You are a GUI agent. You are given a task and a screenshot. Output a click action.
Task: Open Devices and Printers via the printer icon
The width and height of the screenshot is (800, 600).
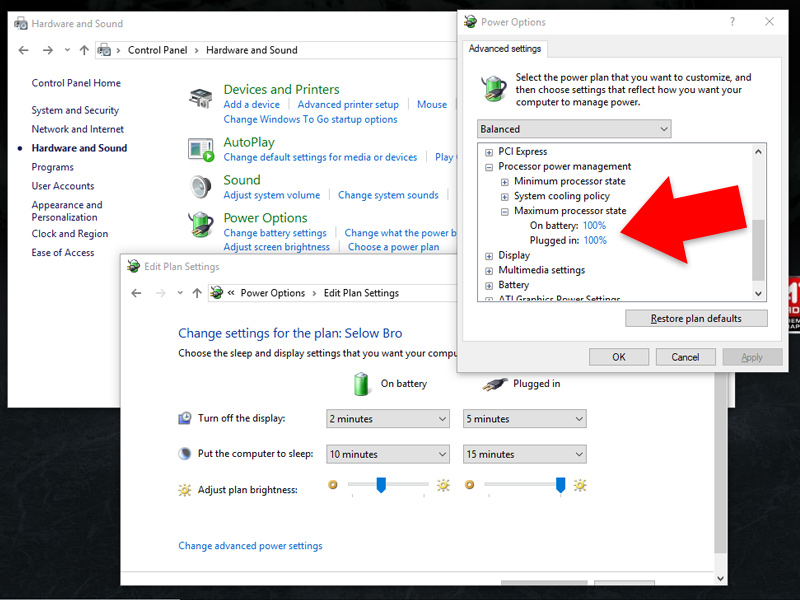pos(199,95)
